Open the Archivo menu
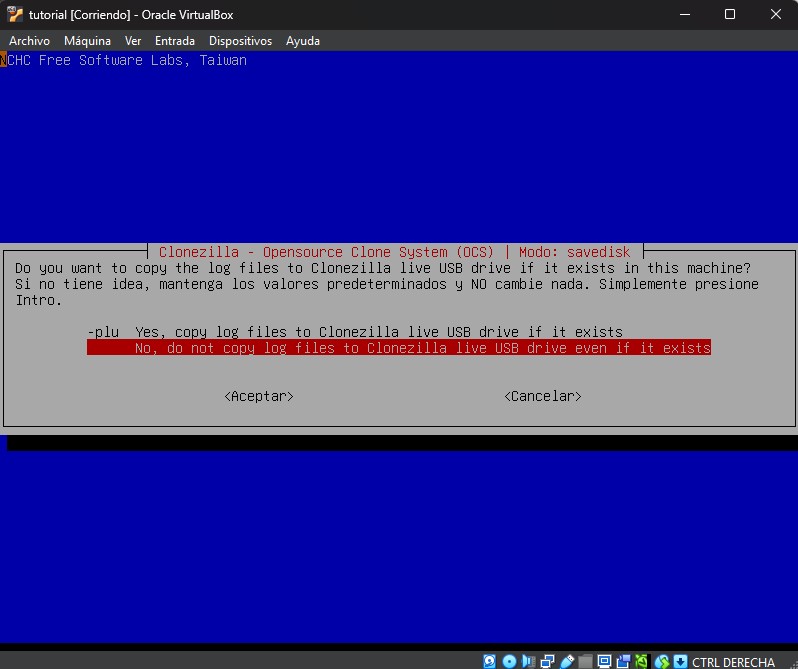This screenshot has width=798, height=669. (x=30, y=41)
